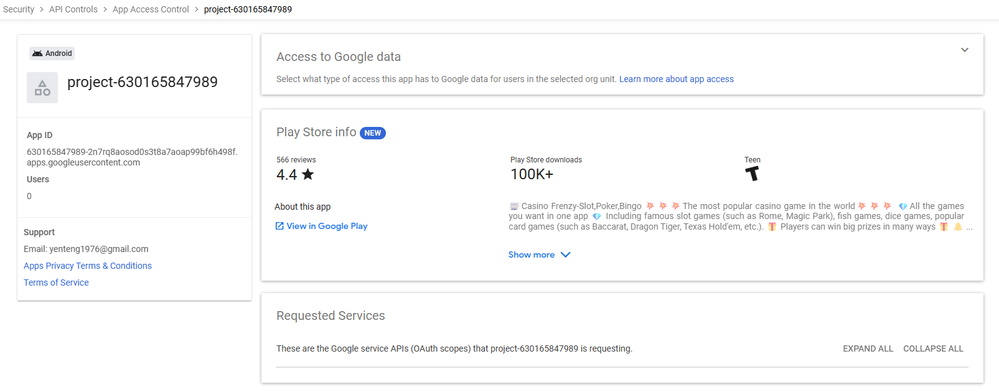Image resolution: width=999 pixels, height=392 pixels.
Task: Click the App ID value text
Action: pos(132,157)
